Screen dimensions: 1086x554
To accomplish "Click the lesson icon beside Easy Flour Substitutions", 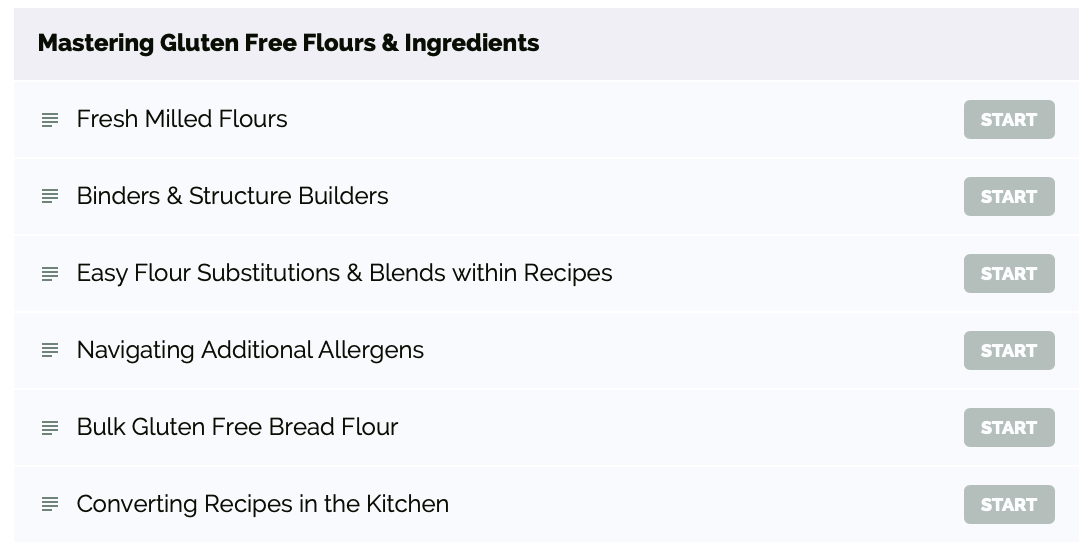I will 49,274.
